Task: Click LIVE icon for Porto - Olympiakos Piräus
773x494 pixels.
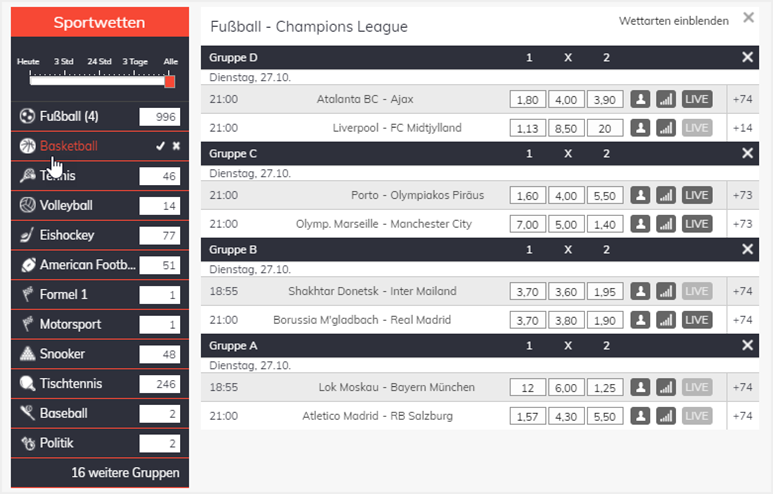Action: click(x=697, y=195)
